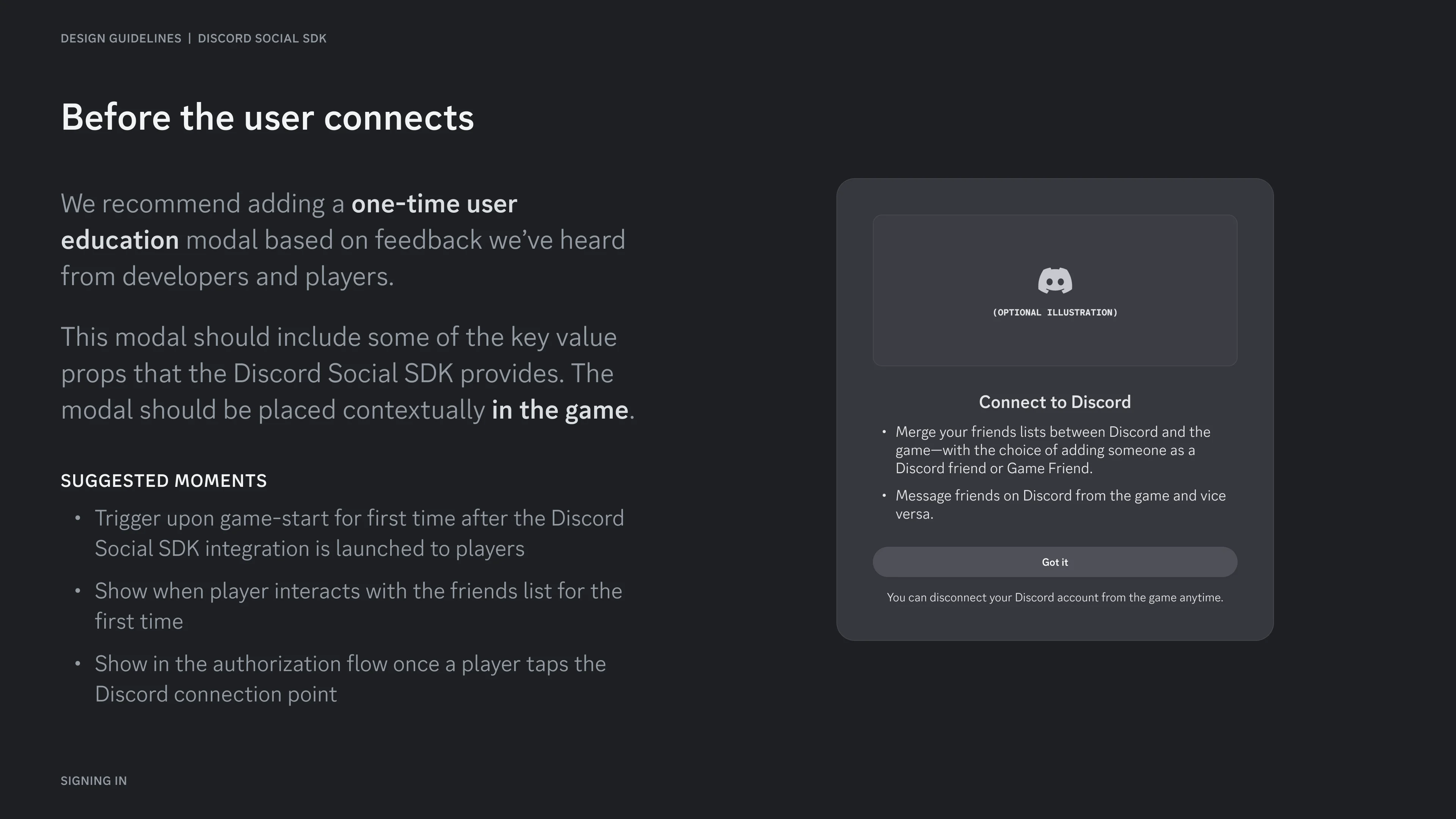1456x819 pixels.
Task: Click the Discord logo icon in the modal
Action: [1055, 280]
